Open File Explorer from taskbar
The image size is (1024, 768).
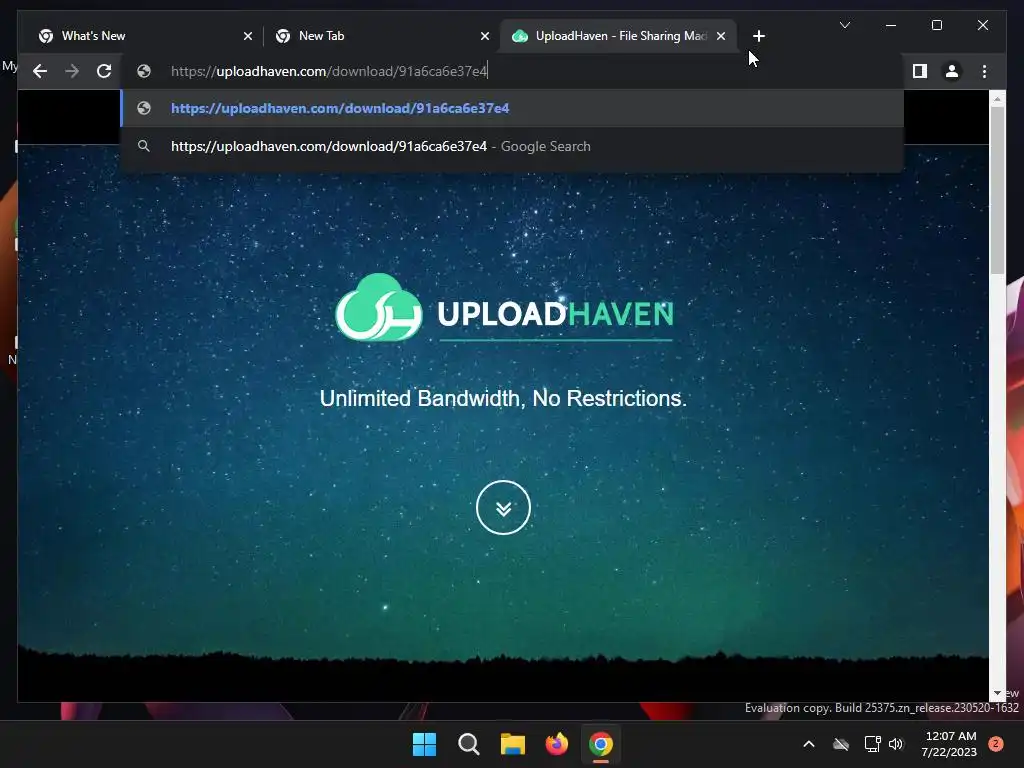pyautogui.click(x=513, y=744)
